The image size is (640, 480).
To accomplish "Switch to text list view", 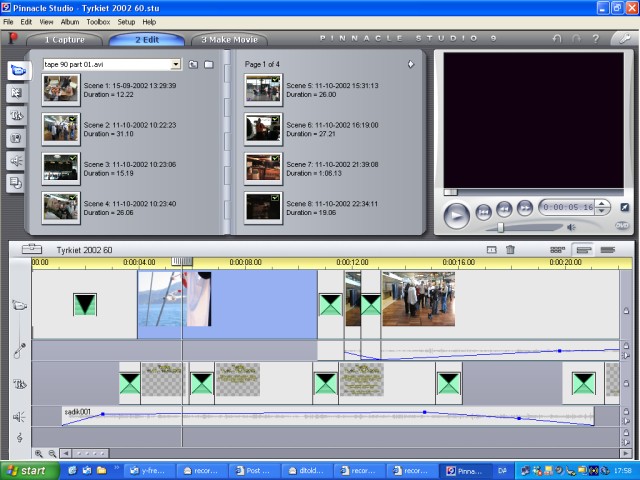I will click(x=608, y=250).
